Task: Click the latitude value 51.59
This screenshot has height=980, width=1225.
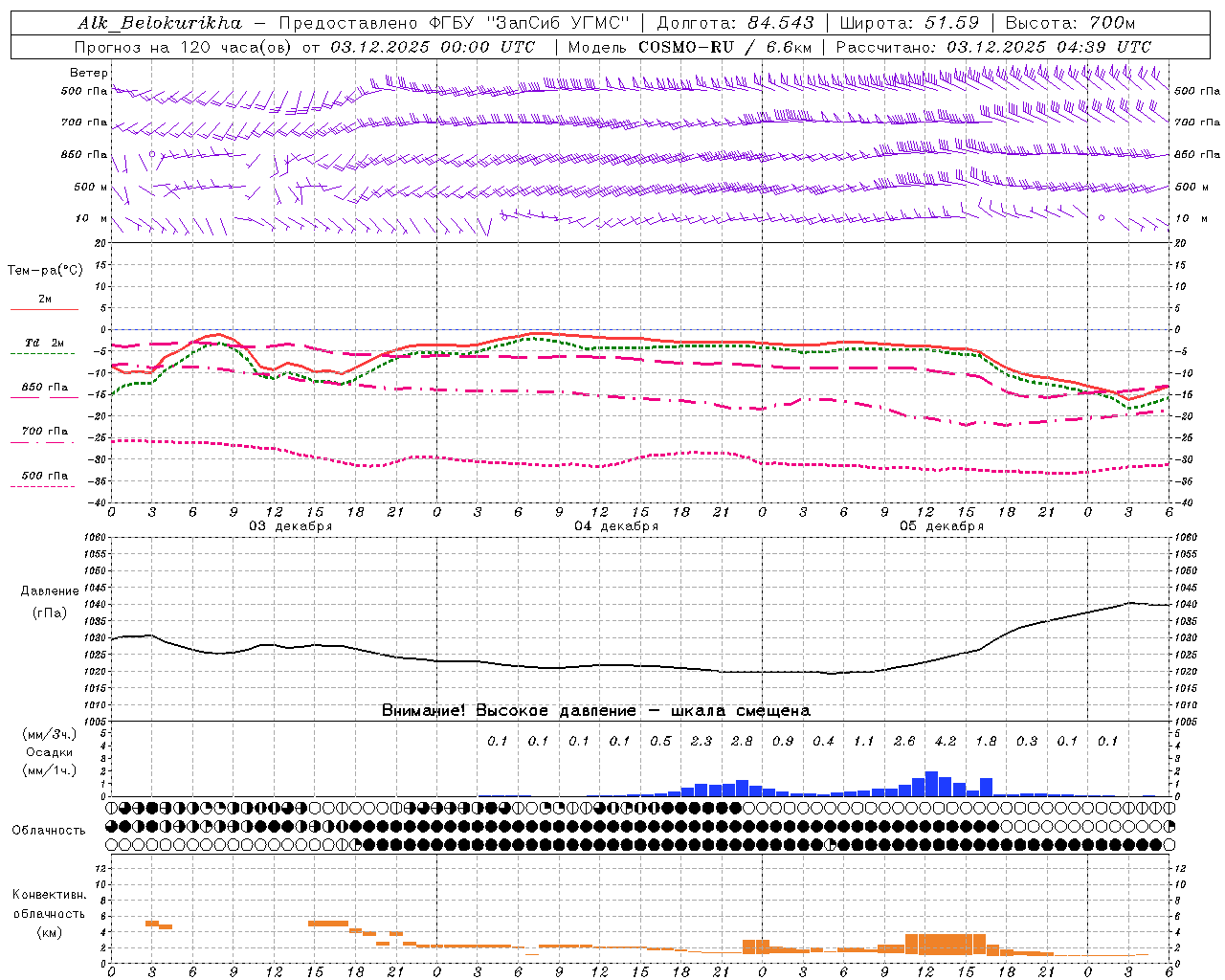Action: pyautogui.click(x=951, y=23)
